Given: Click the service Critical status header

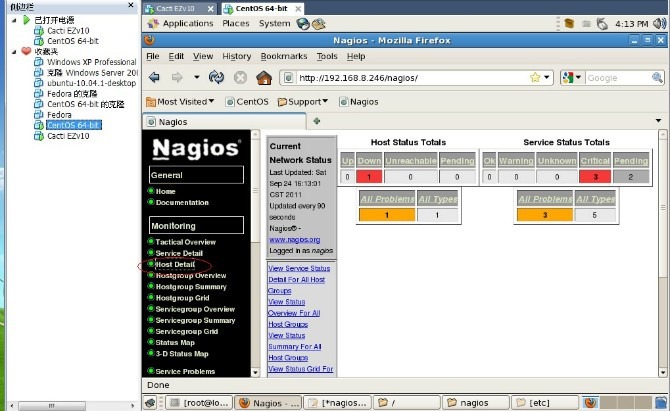Looking at the screenshot, I should click(x=595, y=161).
